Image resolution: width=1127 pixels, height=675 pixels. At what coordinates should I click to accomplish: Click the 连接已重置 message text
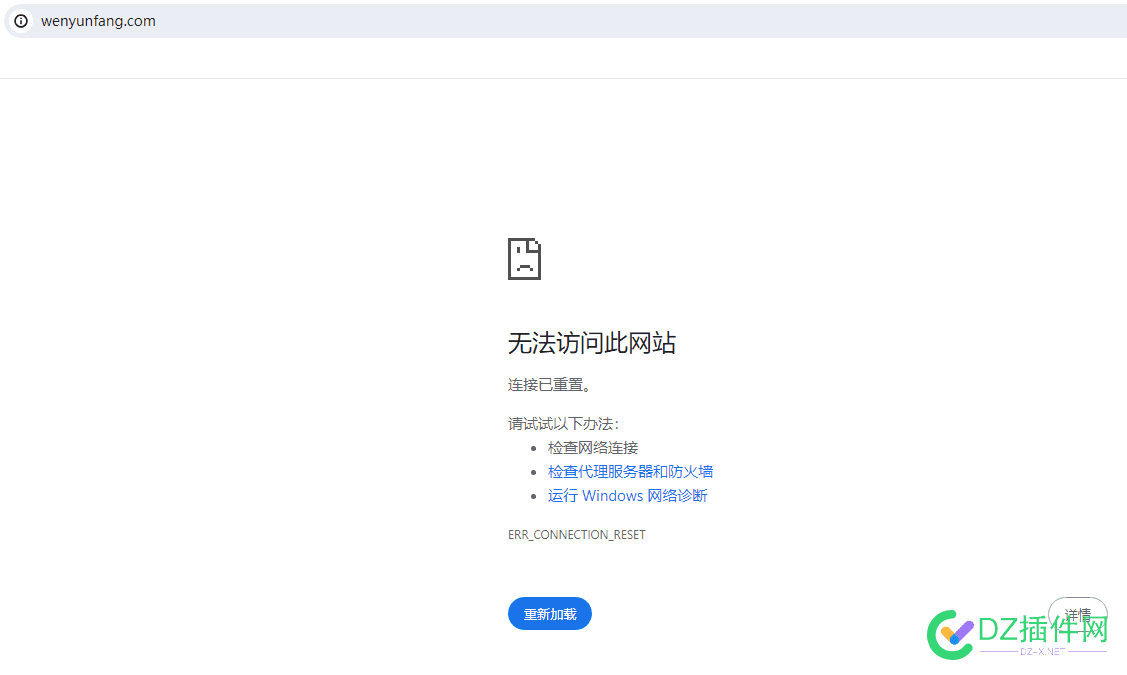coord(549,385)
